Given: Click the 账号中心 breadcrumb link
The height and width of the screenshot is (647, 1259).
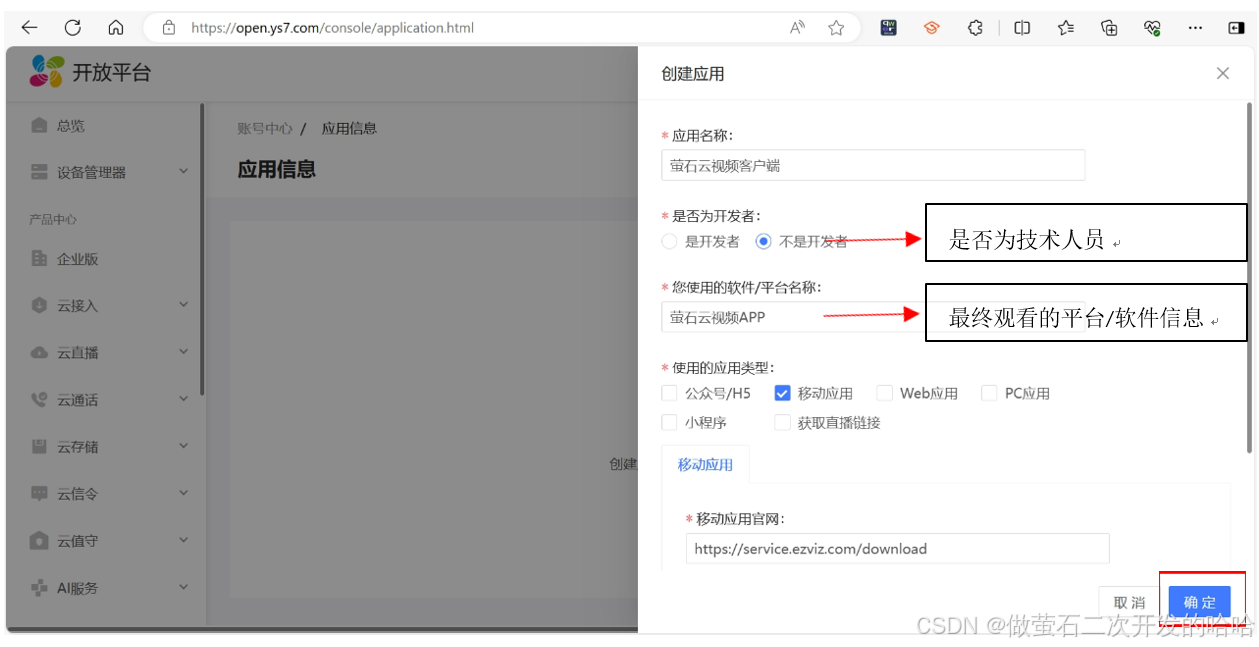Looking at the screenshot, I should pyautogui.click(x=265, y=128).
